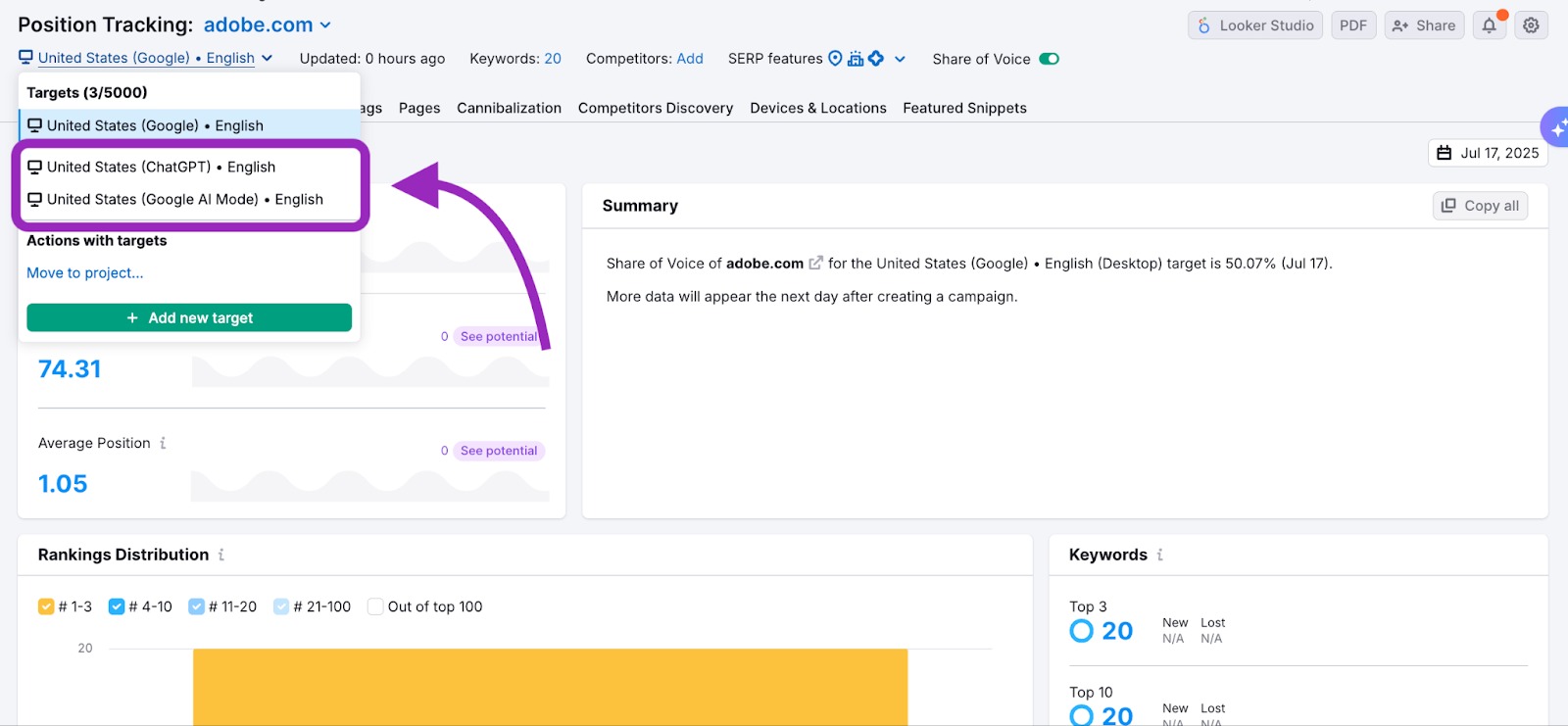Click the calendar icon for Jul 17, 2025
This screenshot has width=1568, height=726.
(x=1444, y=153)
